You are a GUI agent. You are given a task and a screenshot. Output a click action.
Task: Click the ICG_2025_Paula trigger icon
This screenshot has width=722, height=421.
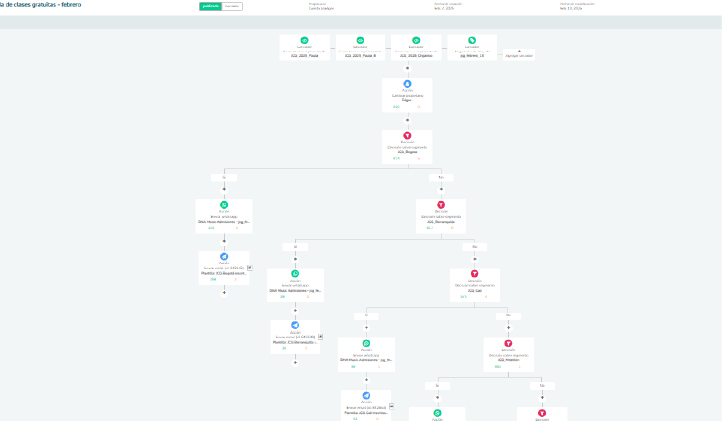point(305,40)
